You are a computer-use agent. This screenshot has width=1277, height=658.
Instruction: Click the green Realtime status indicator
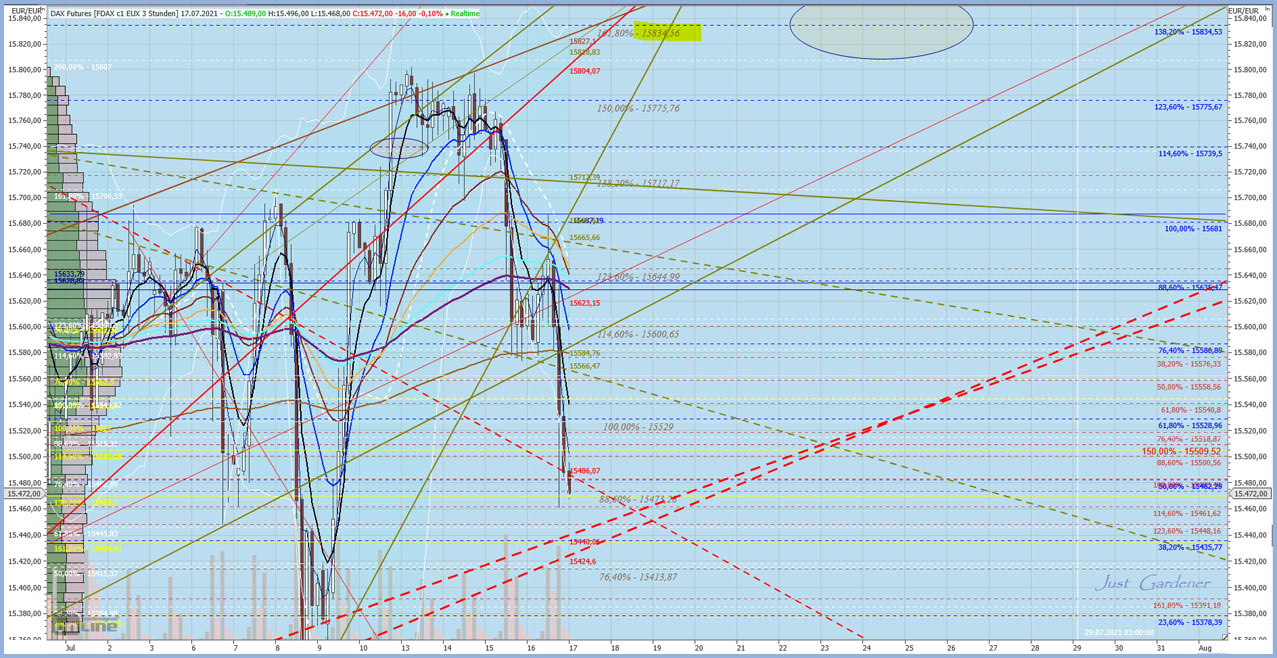(x=461, y=13)
